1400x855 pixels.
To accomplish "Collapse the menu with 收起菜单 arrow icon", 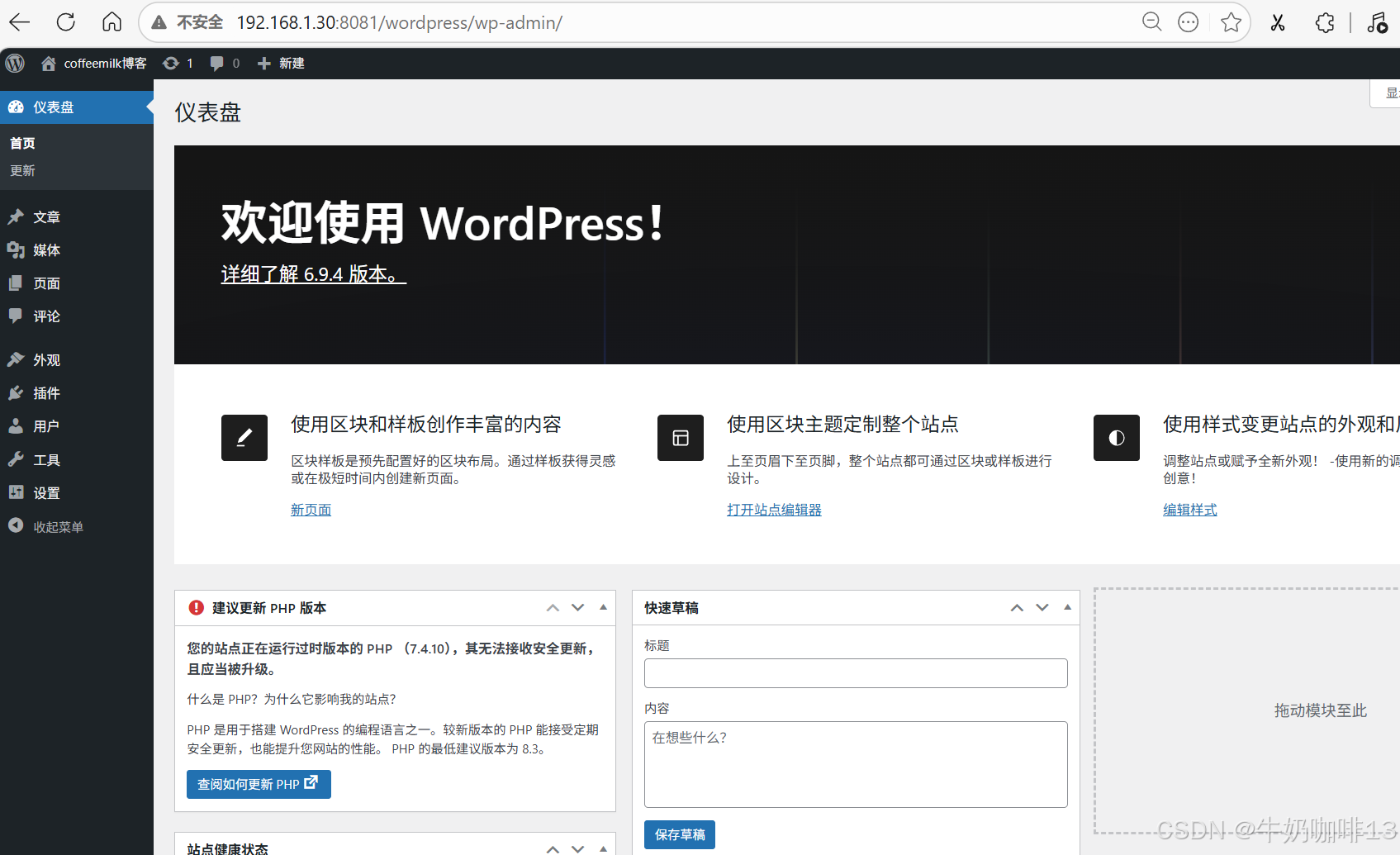I will tap(16, 525).
